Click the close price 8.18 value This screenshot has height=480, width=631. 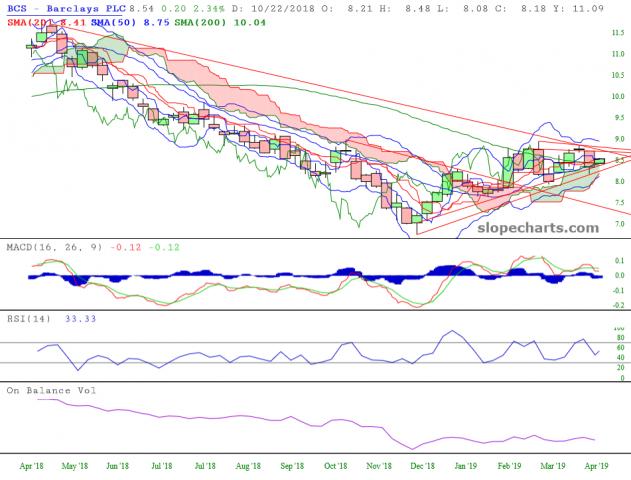pos(533,8)
